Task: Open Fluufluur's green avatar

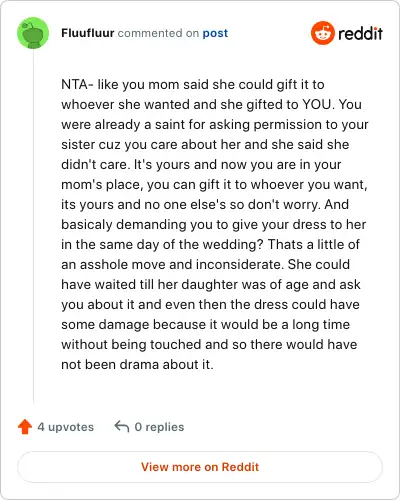Action: (33, 33)
